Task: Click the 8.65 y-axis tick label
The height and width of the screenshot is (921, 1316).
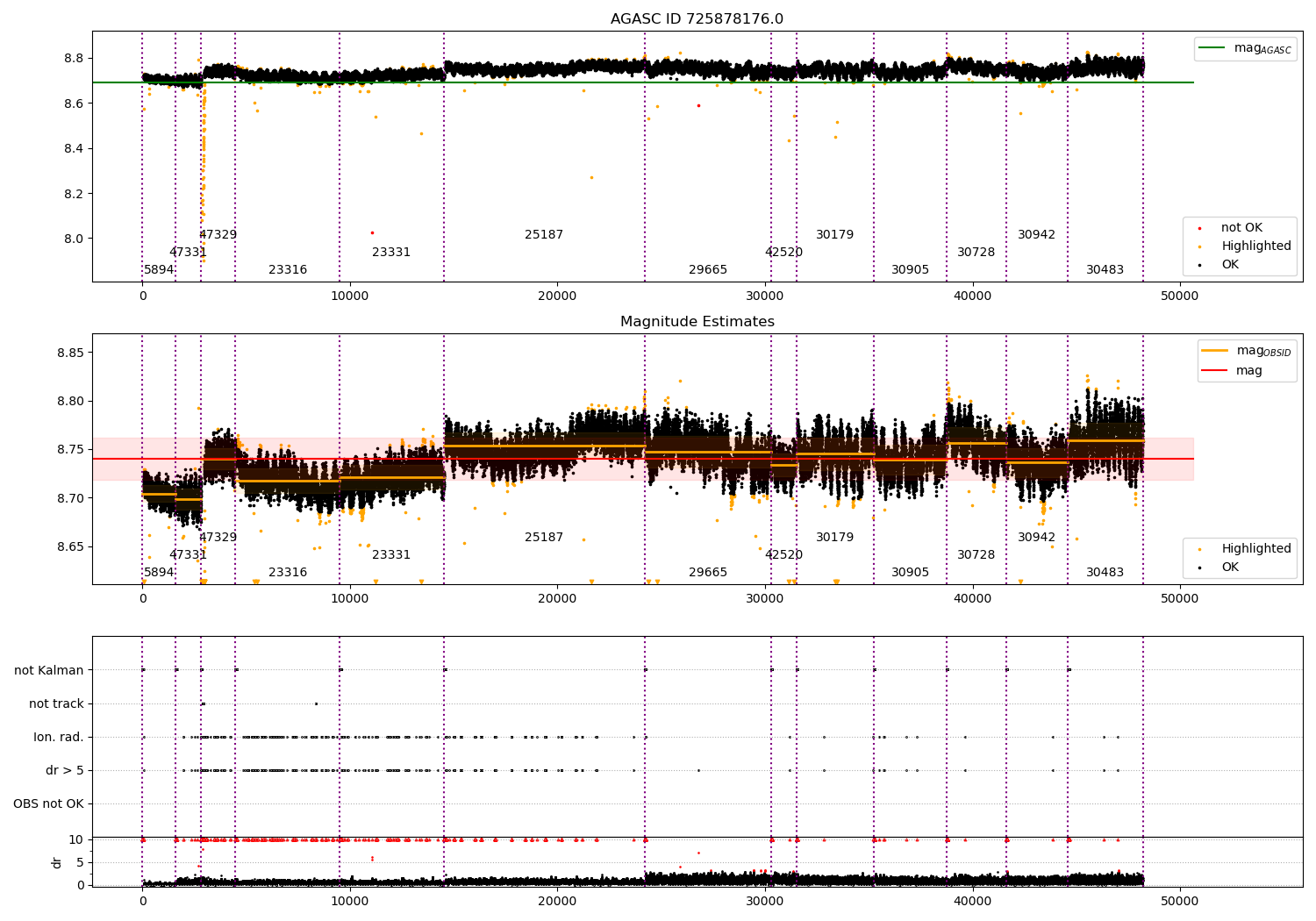Action: point(69,546)
